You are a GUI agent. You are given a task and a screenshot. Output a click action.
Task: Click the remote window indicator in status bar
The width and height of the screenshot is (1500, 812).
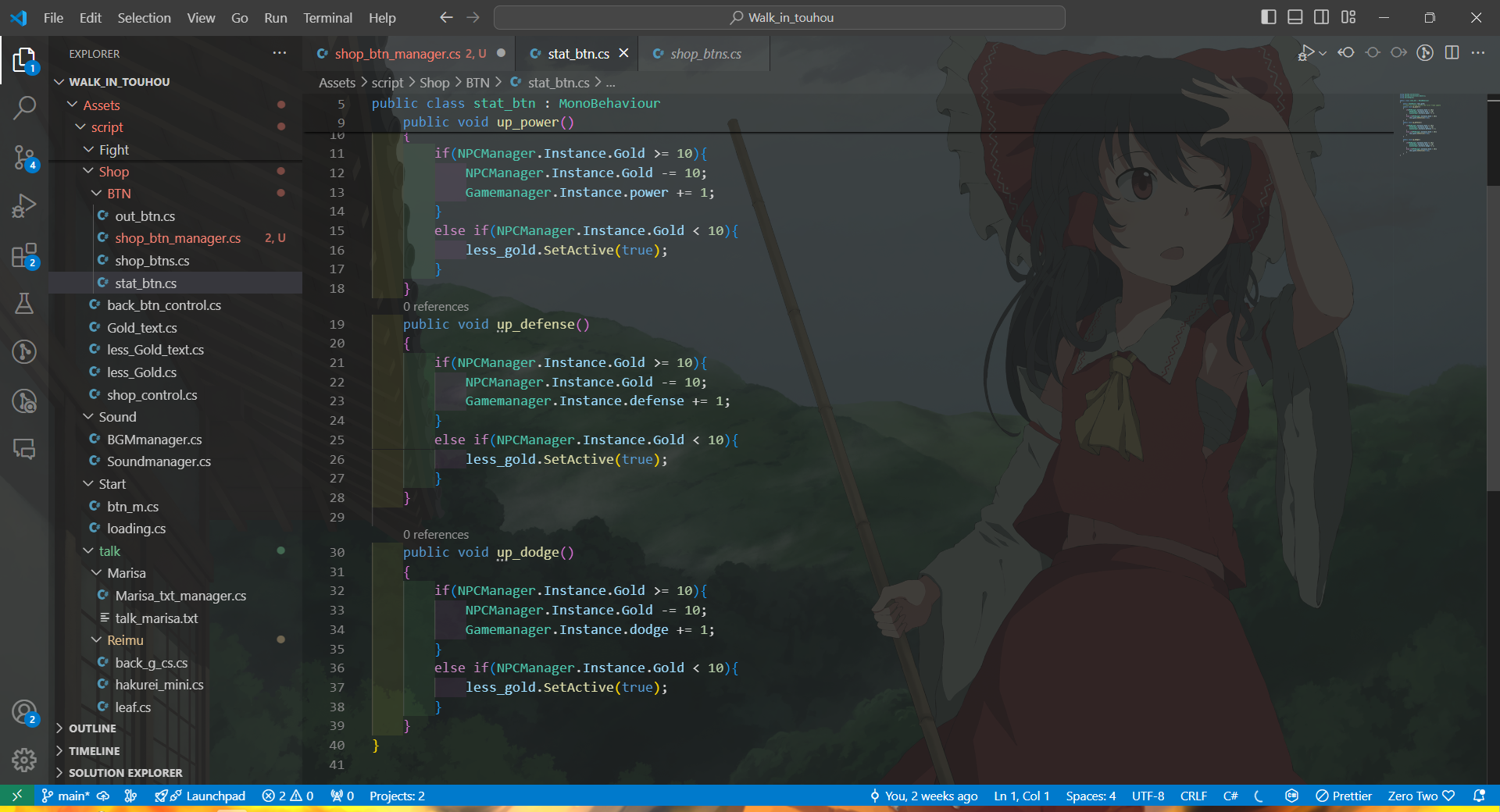pos(16,796)
